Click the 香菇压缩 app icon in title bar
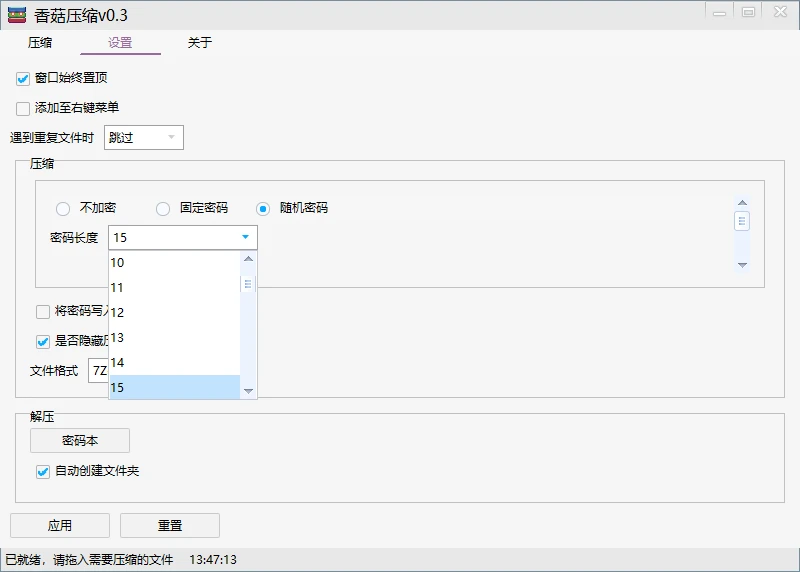The width and height of the screenshot is (800, 572). pos(17,15)
